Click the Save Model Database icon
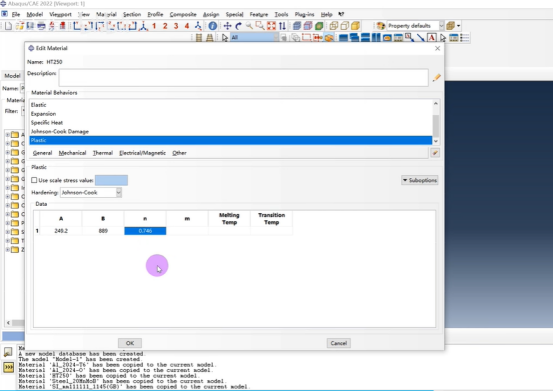The height and width of the screenshot is (392, 554). (30, 26)
